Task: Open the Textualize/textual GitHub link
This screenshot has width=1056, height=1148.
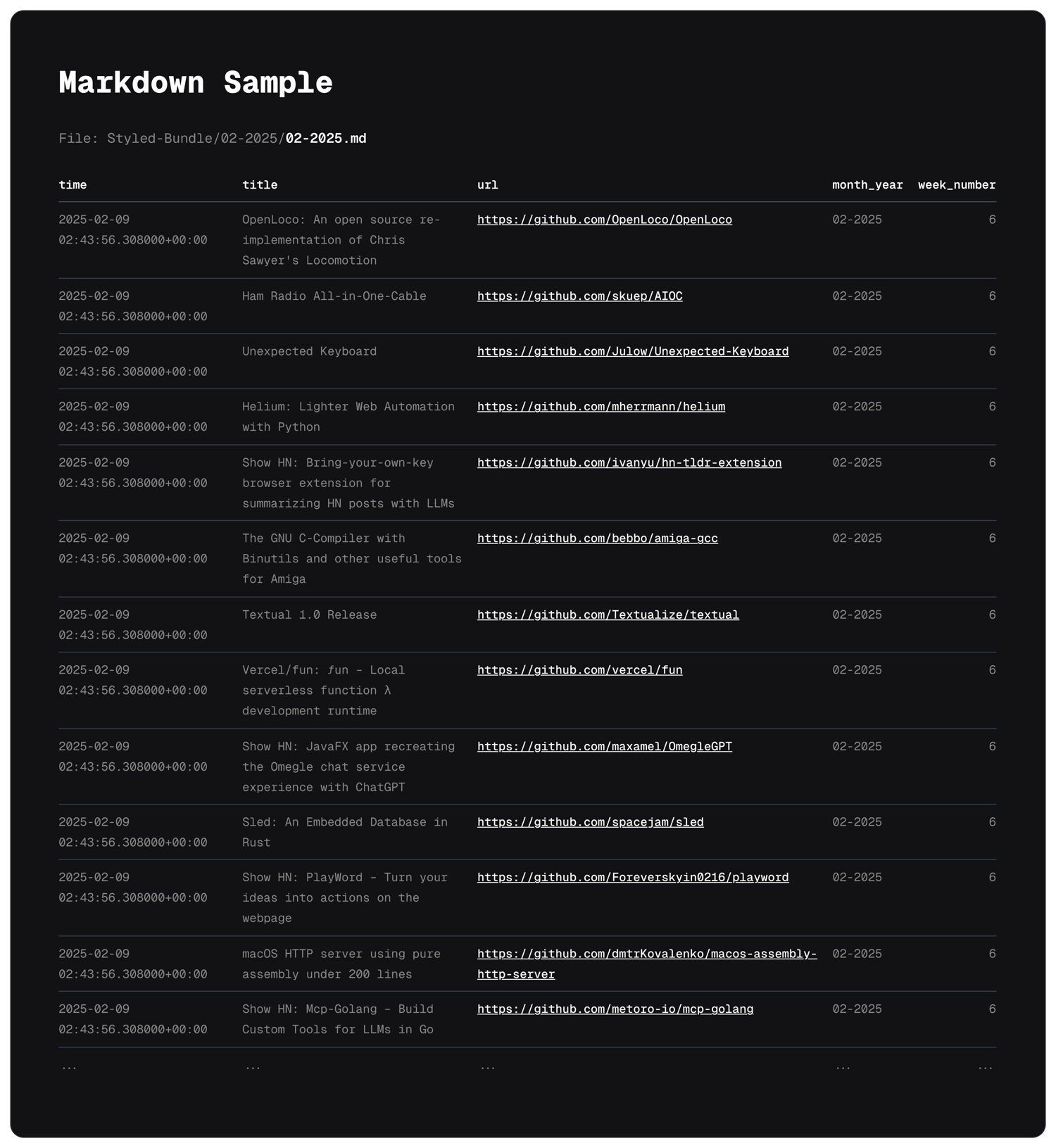Action: pos(608,614)
